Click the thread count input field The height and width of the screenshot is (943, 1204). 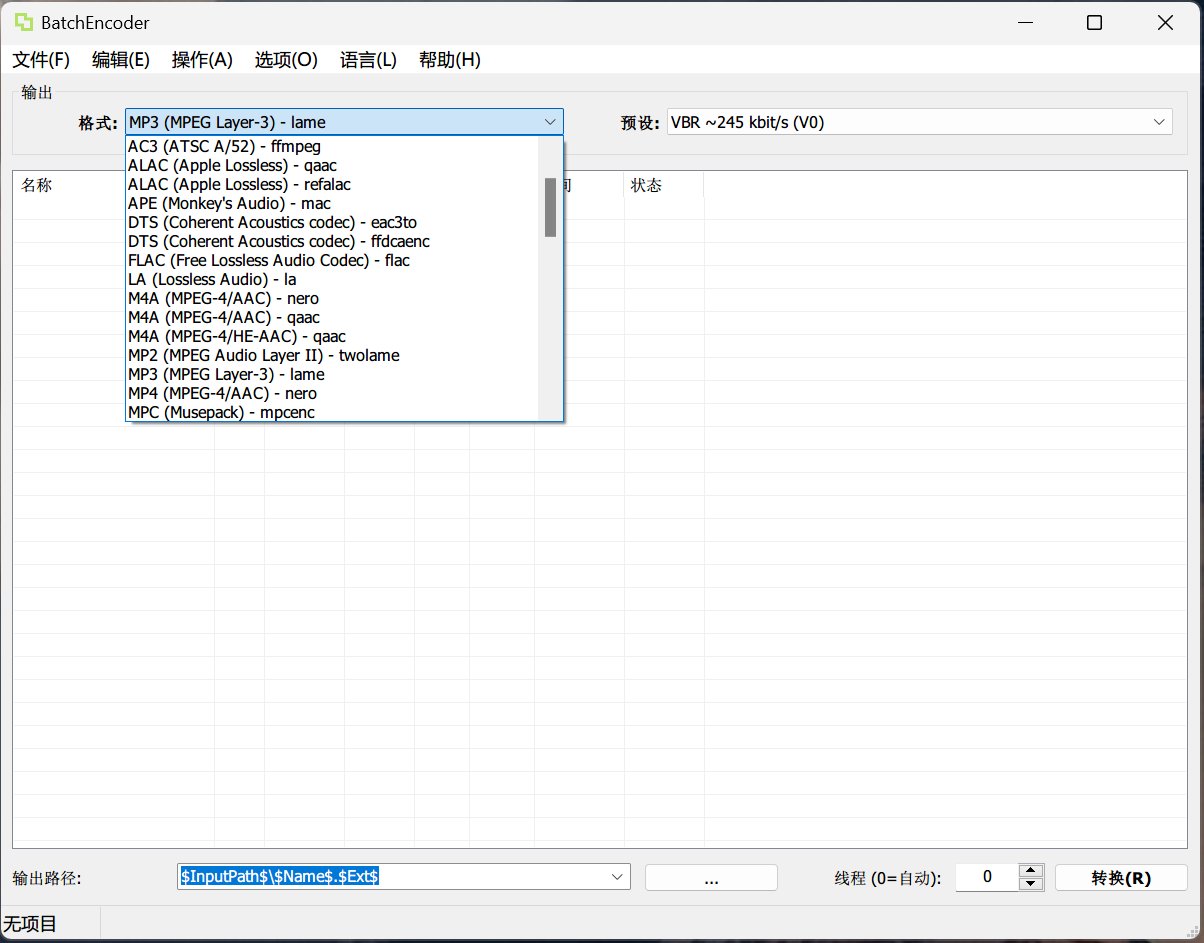(987, 877)
